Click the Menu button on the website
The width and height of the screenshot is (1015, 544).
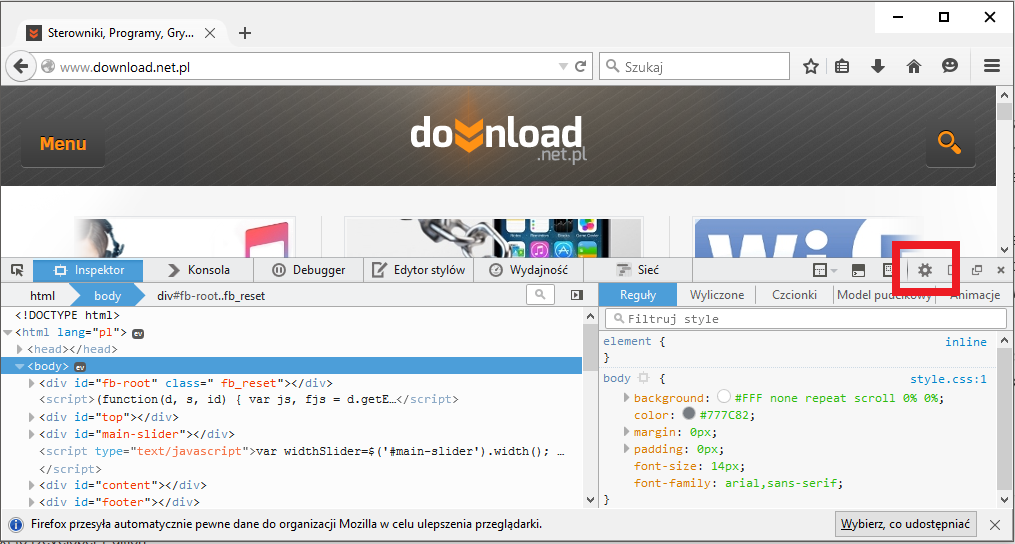[x=63, y=143]
